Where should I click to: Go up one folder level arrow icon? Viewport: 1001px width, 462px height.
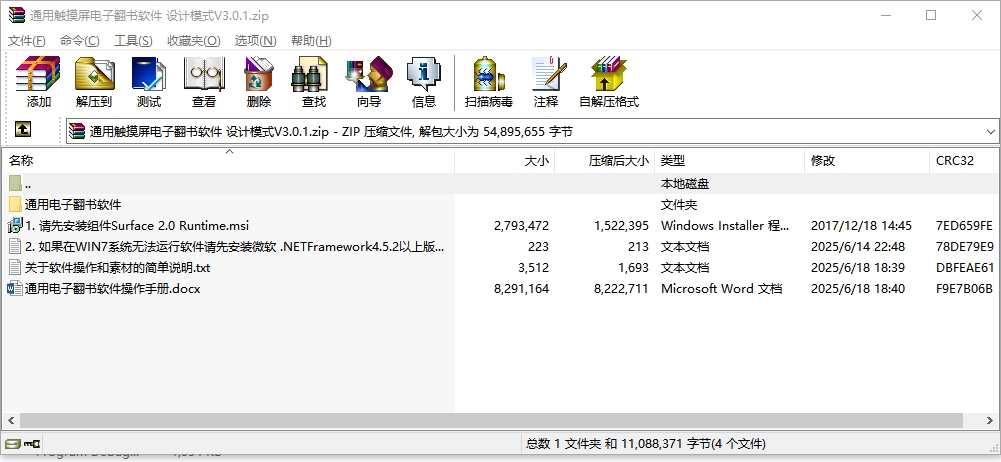[x=23, y=130]
